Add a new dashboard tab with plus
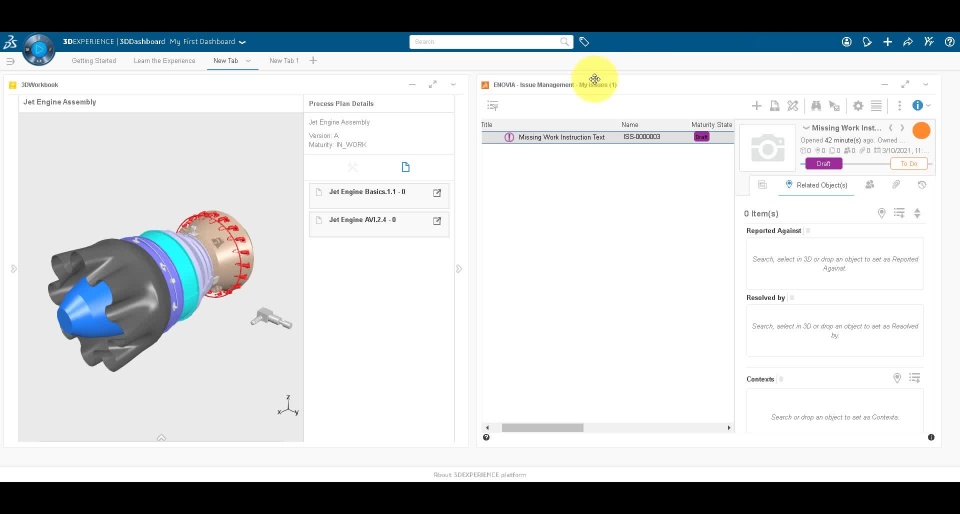This screenshot has width=960, height=514. coord(313,61)
